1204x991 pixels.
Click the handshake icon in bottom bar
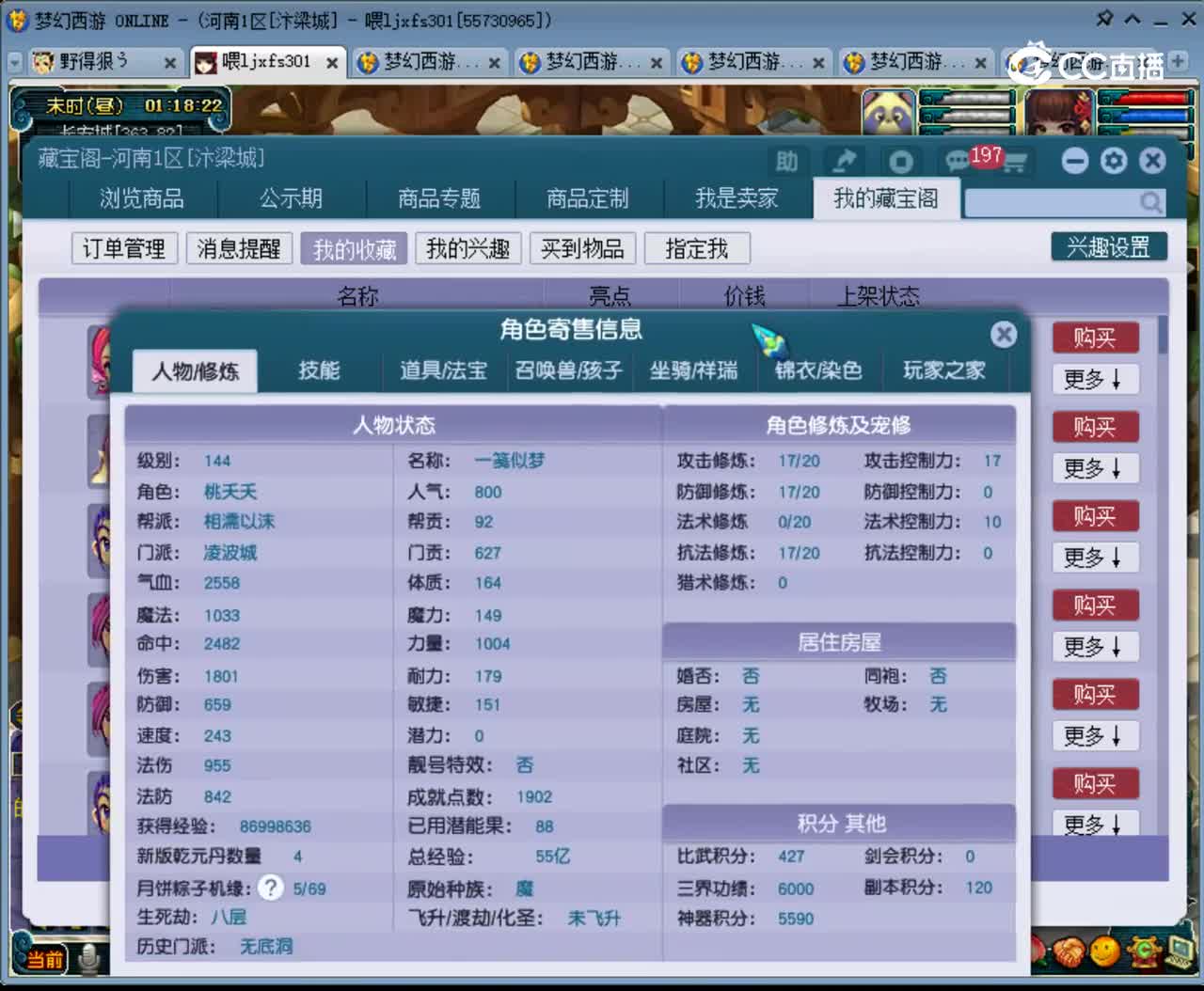[x=1069, y=952]
